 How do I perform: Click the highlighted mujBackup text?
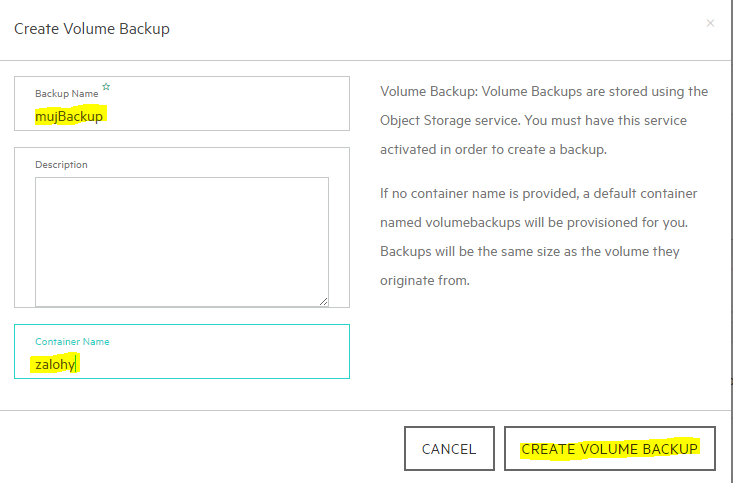click(69, 116)
